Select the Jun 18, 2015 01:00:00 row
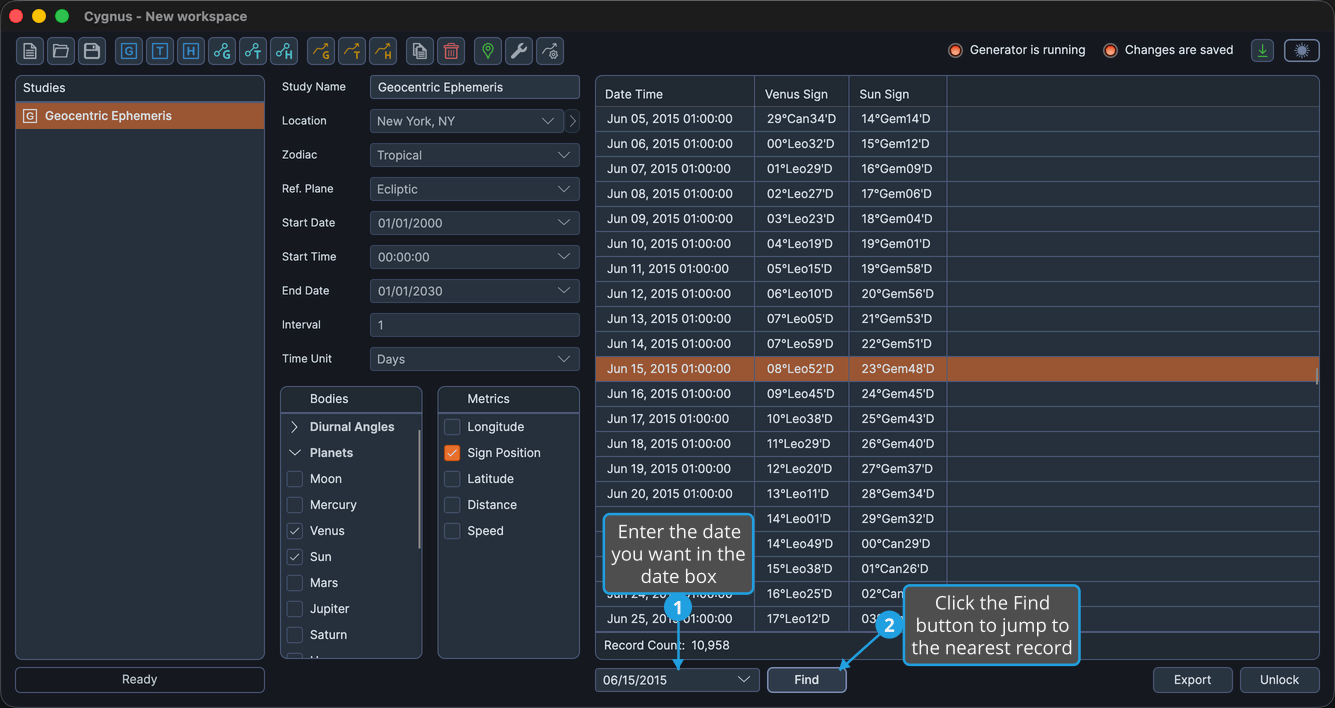Screen dimensions: 1335x708 [957, 444]
